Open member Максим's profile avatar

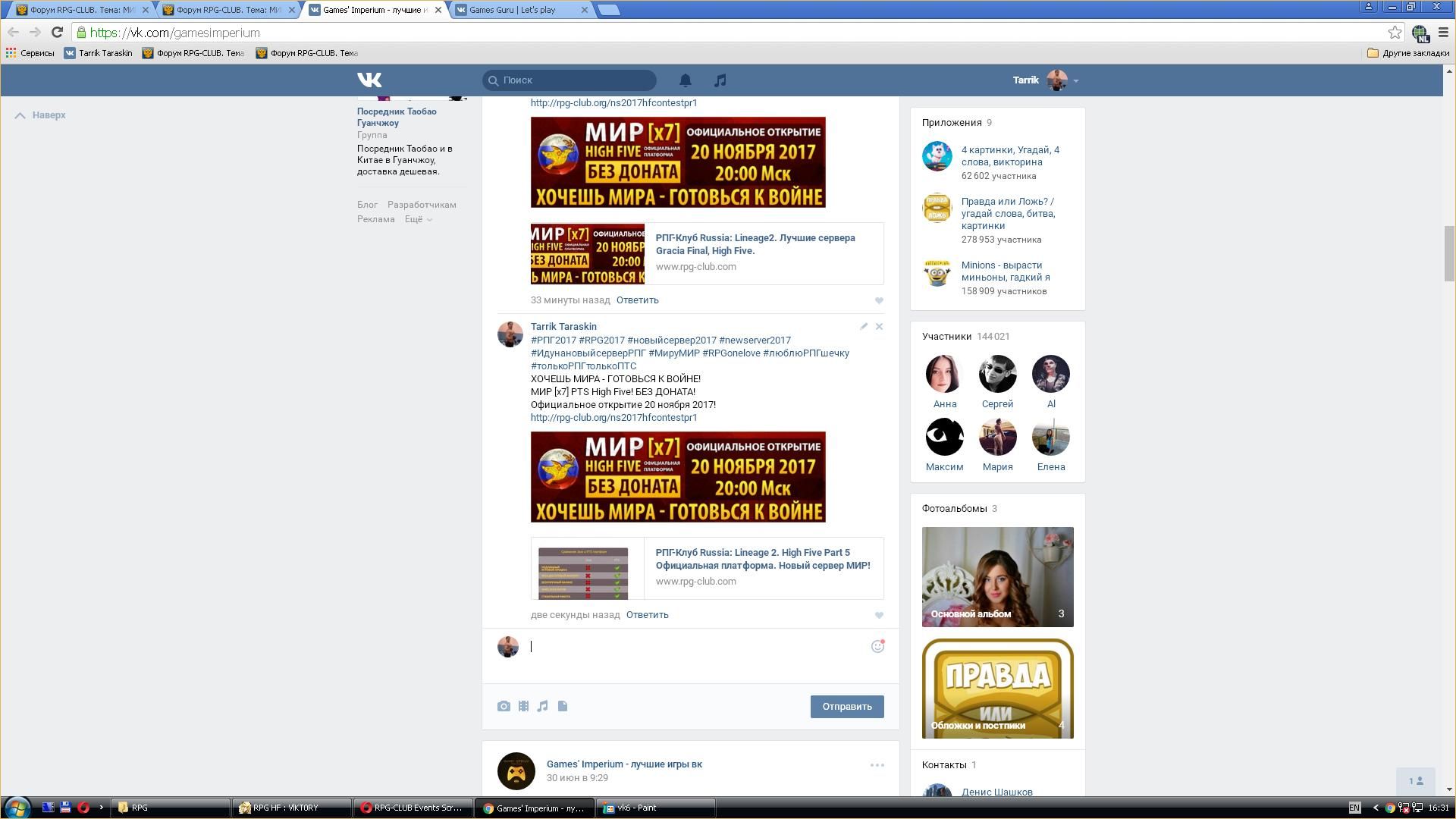coord(944,437)
